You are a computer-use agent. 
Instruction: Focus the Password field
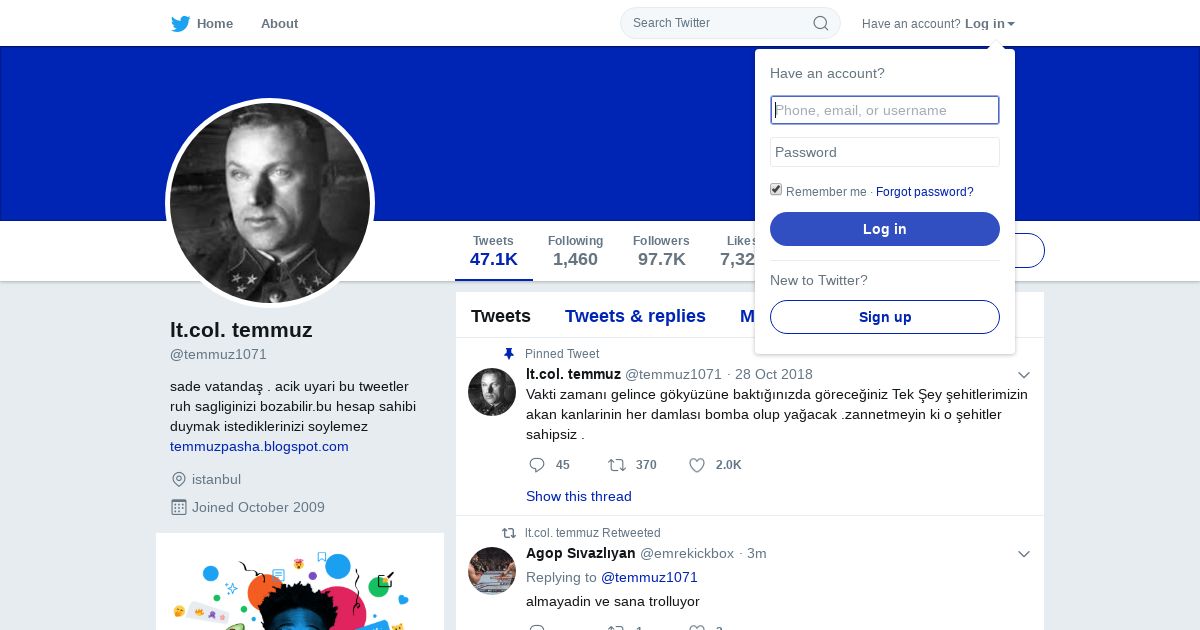(x=884, y=152)
